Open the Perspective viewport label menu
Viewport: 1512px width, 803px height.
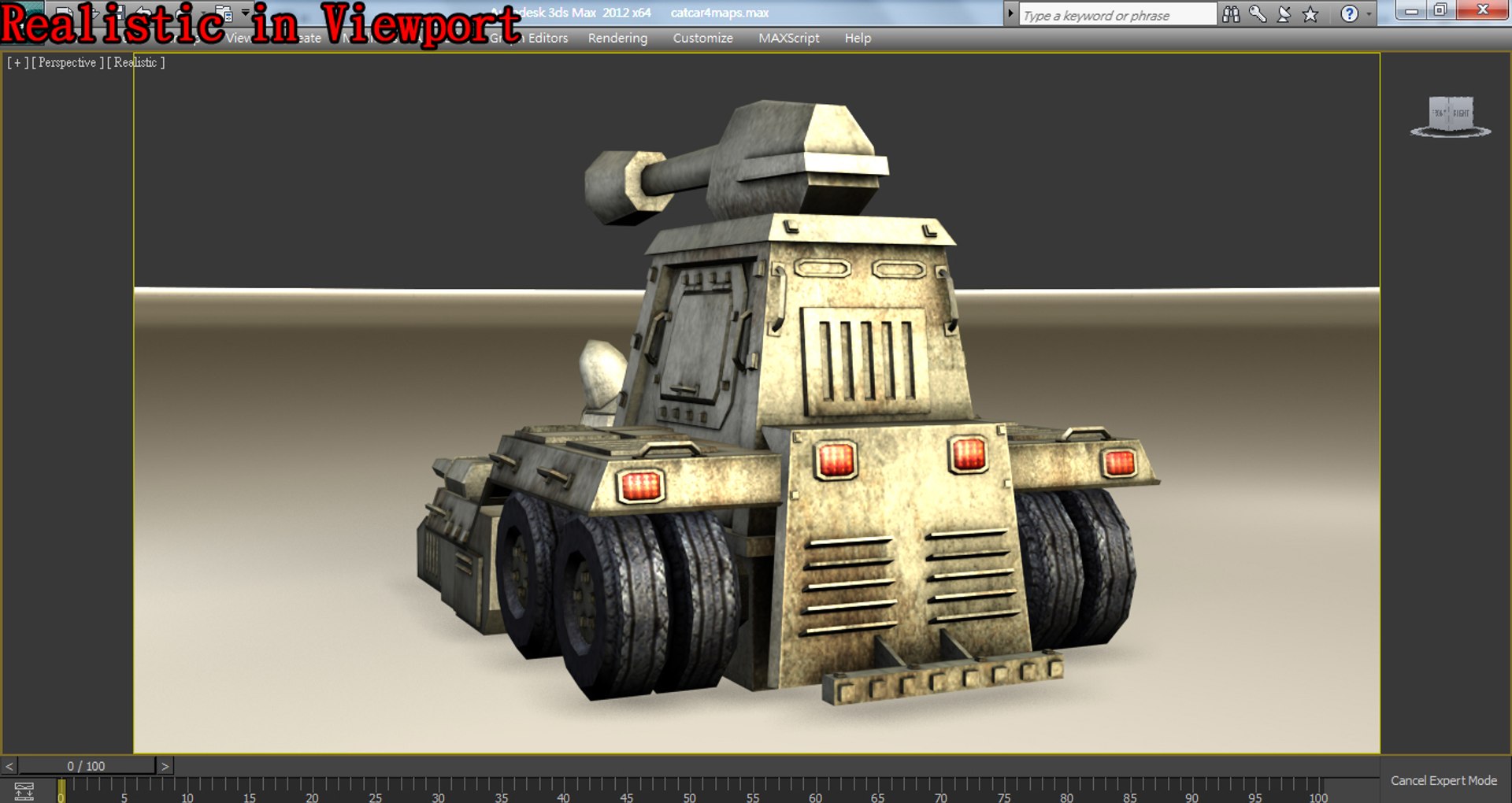click(68, 62)
